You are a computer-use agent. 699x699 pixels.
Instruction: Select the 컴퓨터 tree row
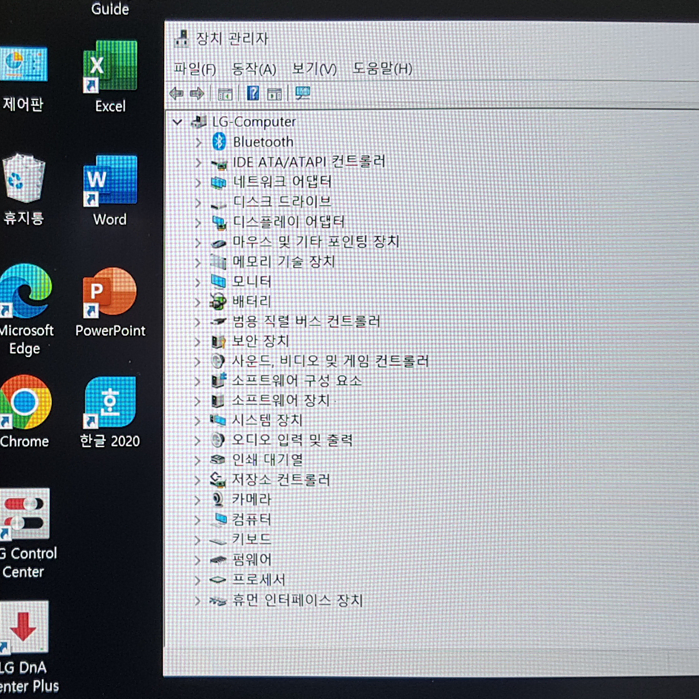(x=252, y=519)
